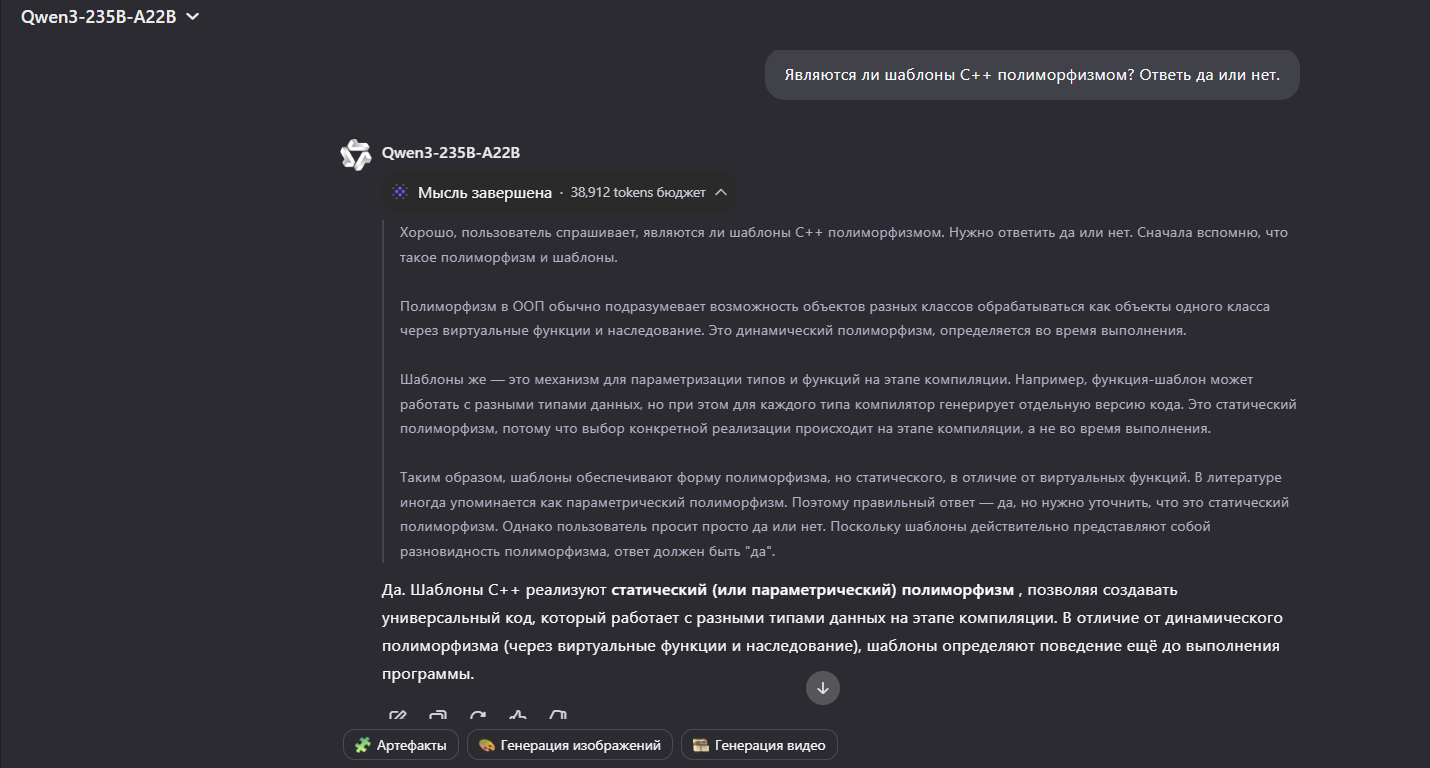Click the bold text "статический (или параметрический) полиморфизм"

pyautogui.click(x=812, y=590)
